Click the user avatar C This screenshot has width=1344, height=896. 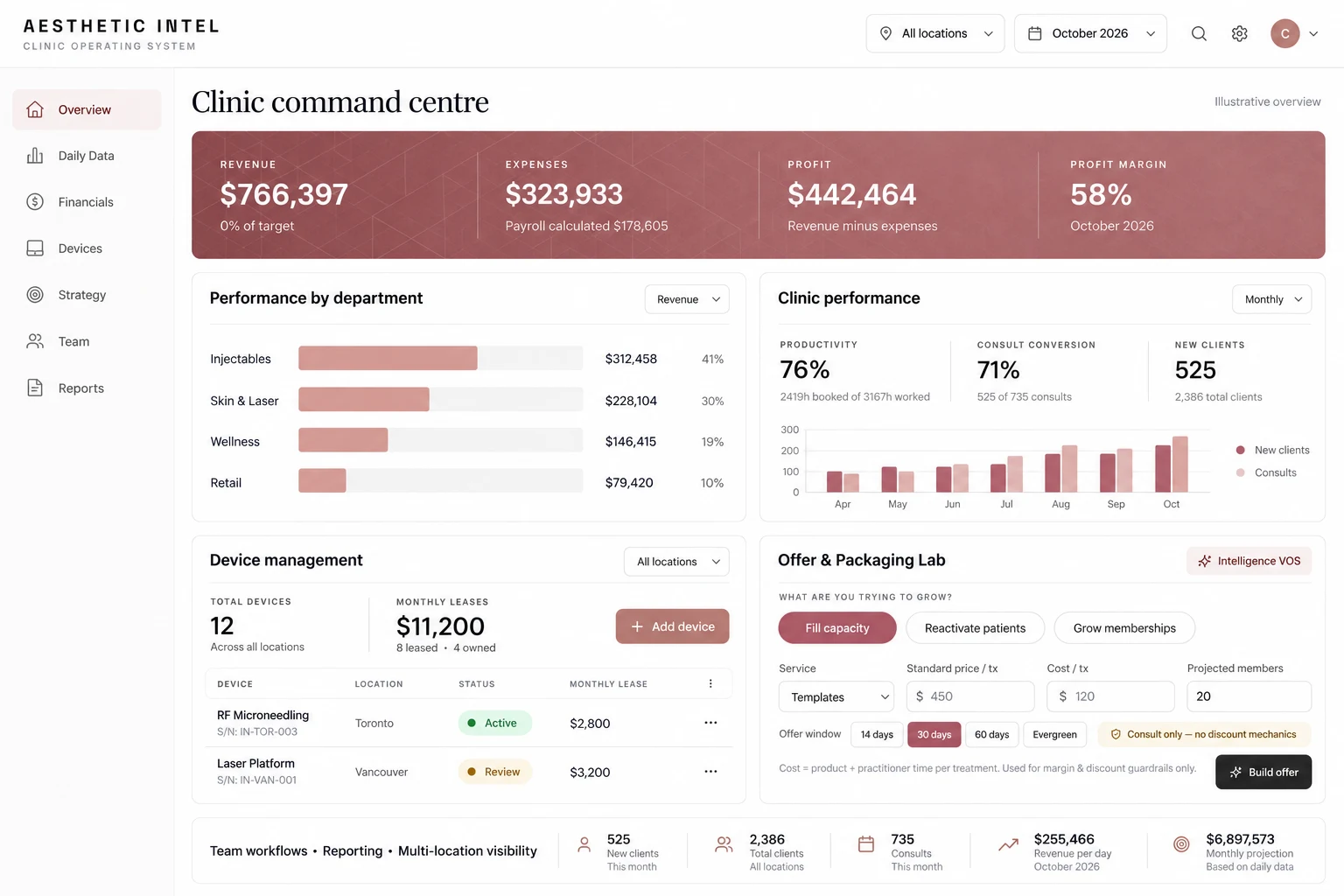point(1284,33)
